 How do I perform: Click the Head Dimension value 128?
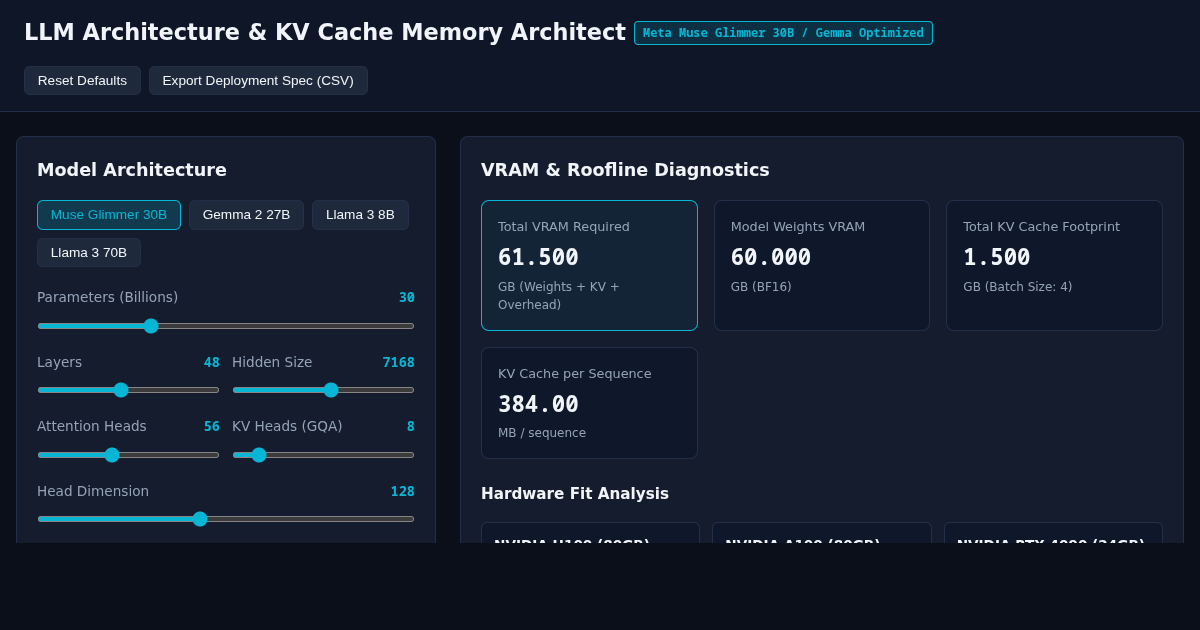click(402, 491)
